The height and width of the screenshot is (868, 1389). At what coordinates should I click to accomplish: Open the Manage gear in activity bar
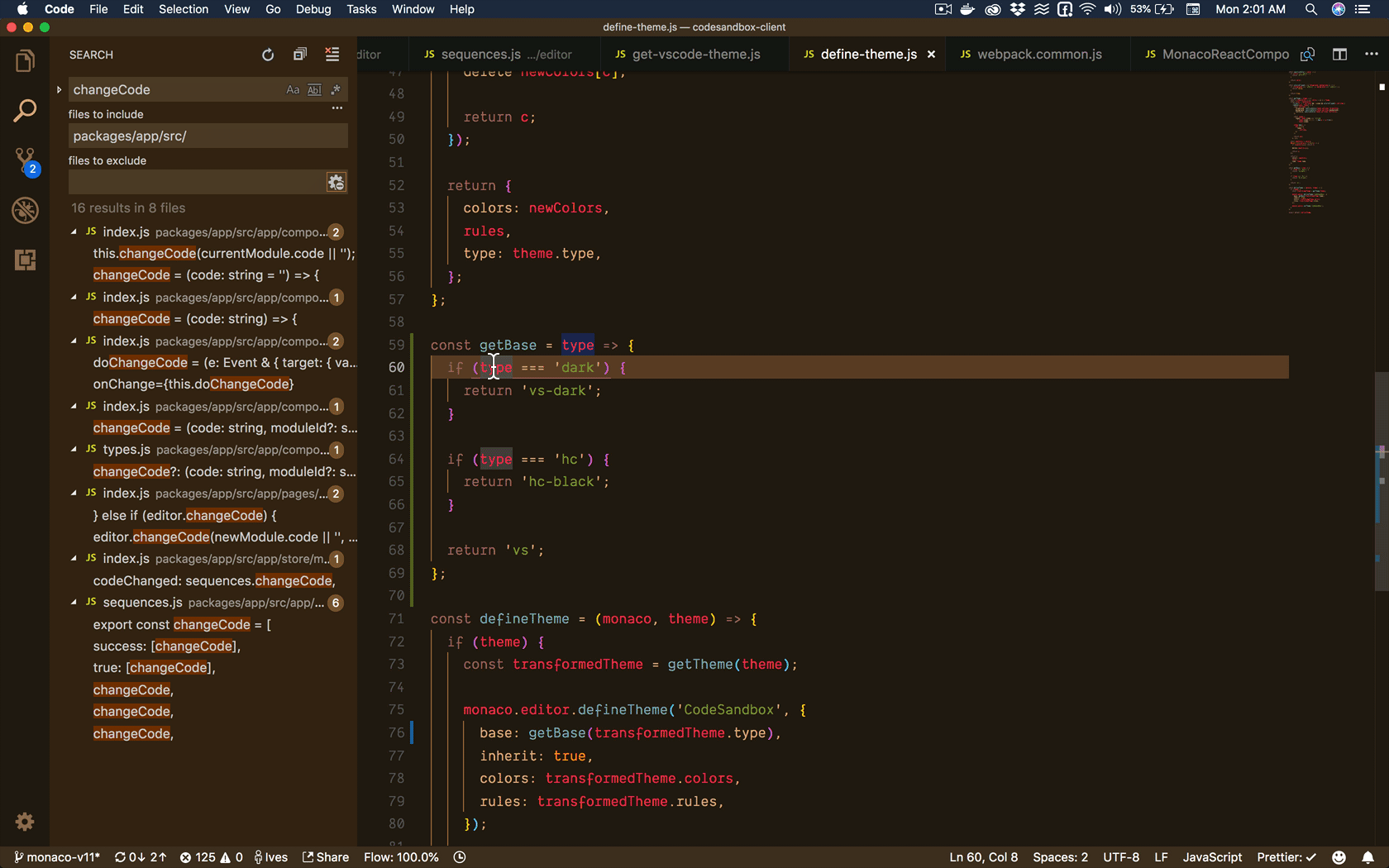(25, 821)
